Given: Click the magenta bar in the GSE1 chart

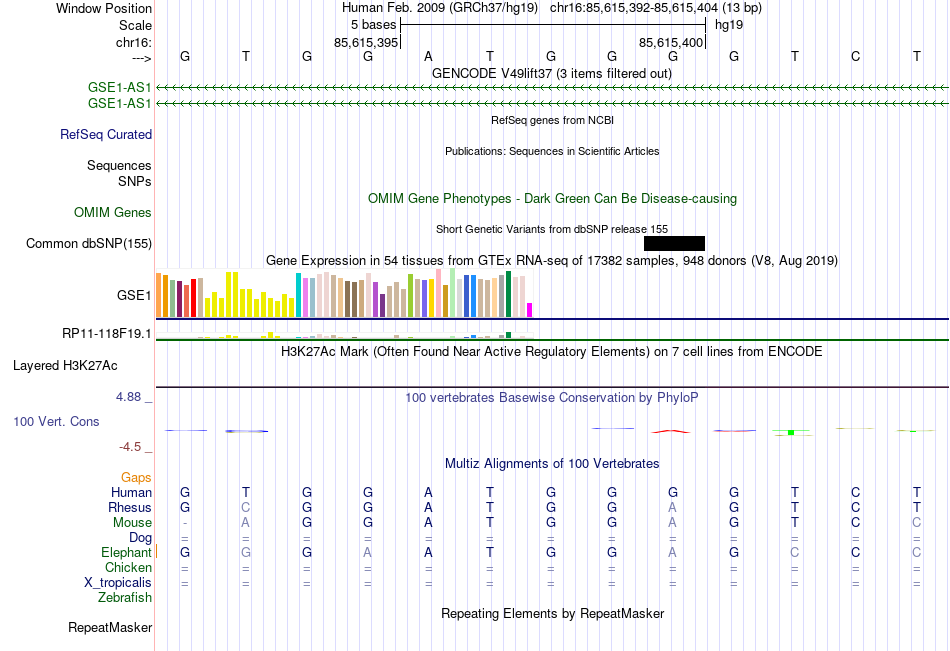Looking at the screenshot, I should coord(530,310).
